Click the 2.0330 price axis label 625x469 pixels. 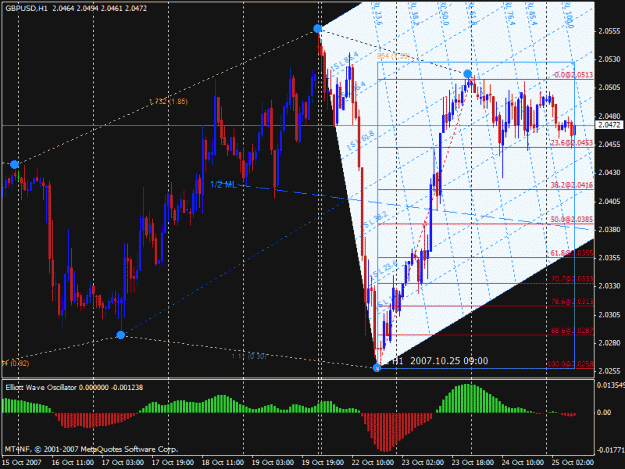609,286
